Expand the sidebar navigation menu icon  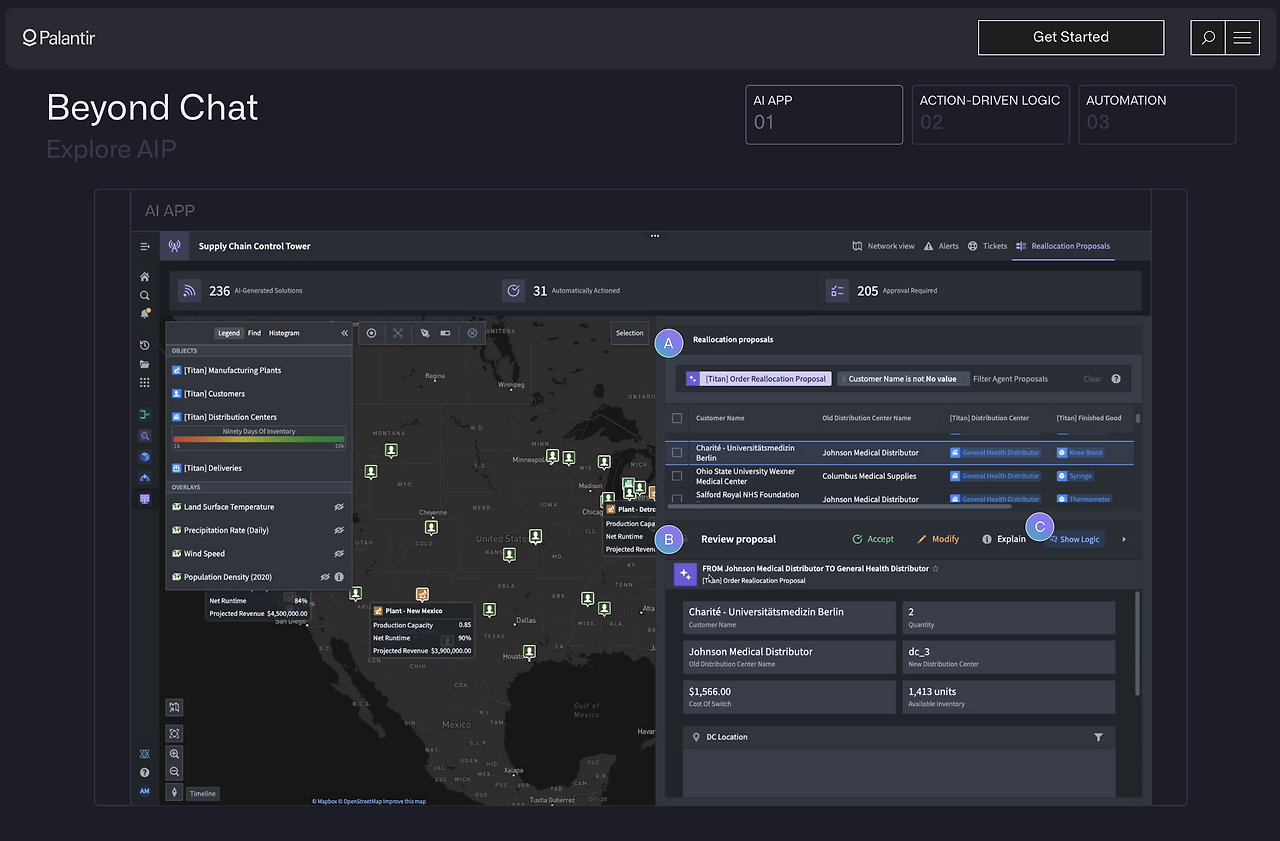[145, 246]
